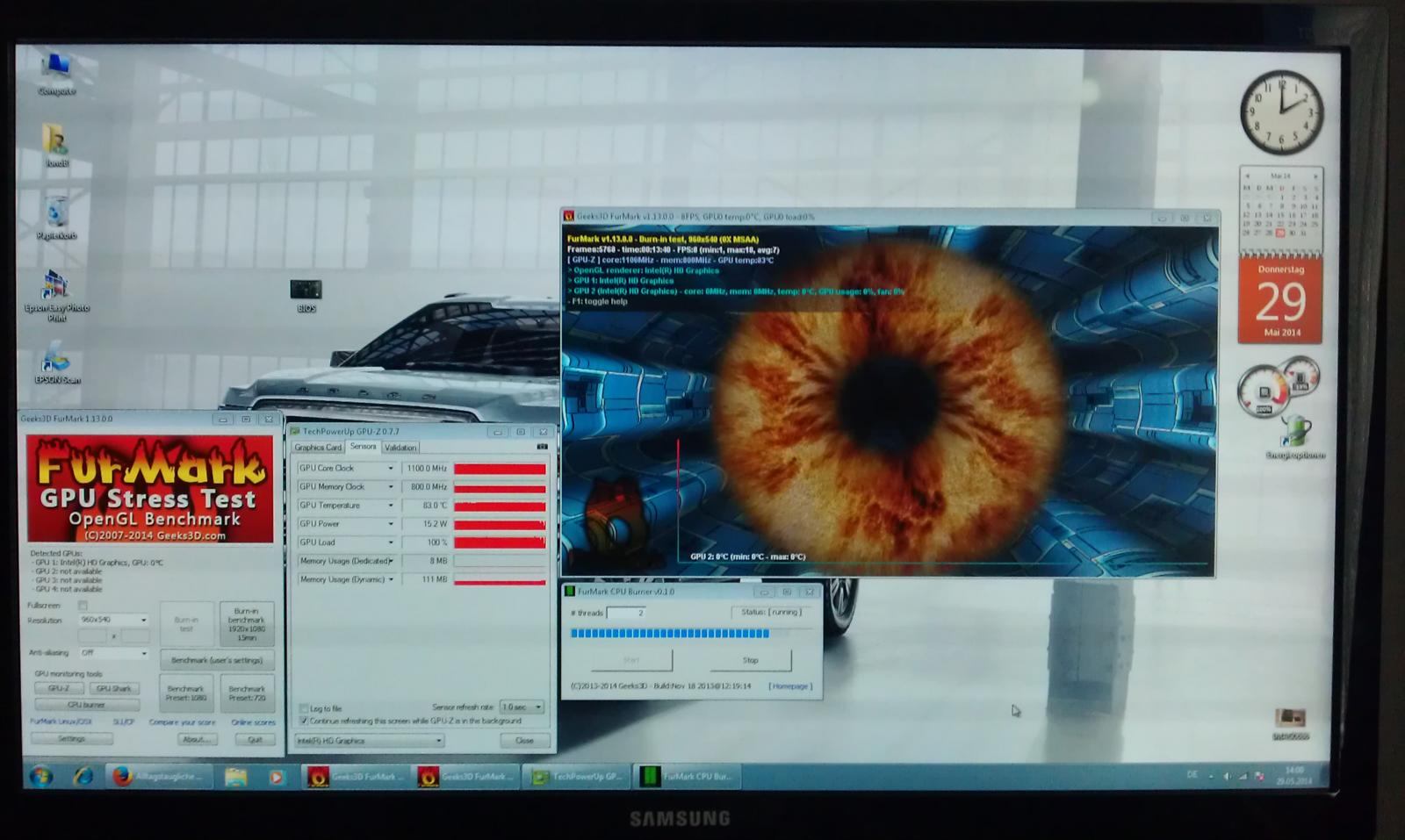Open FurMark Settings button

pos(72,739)
